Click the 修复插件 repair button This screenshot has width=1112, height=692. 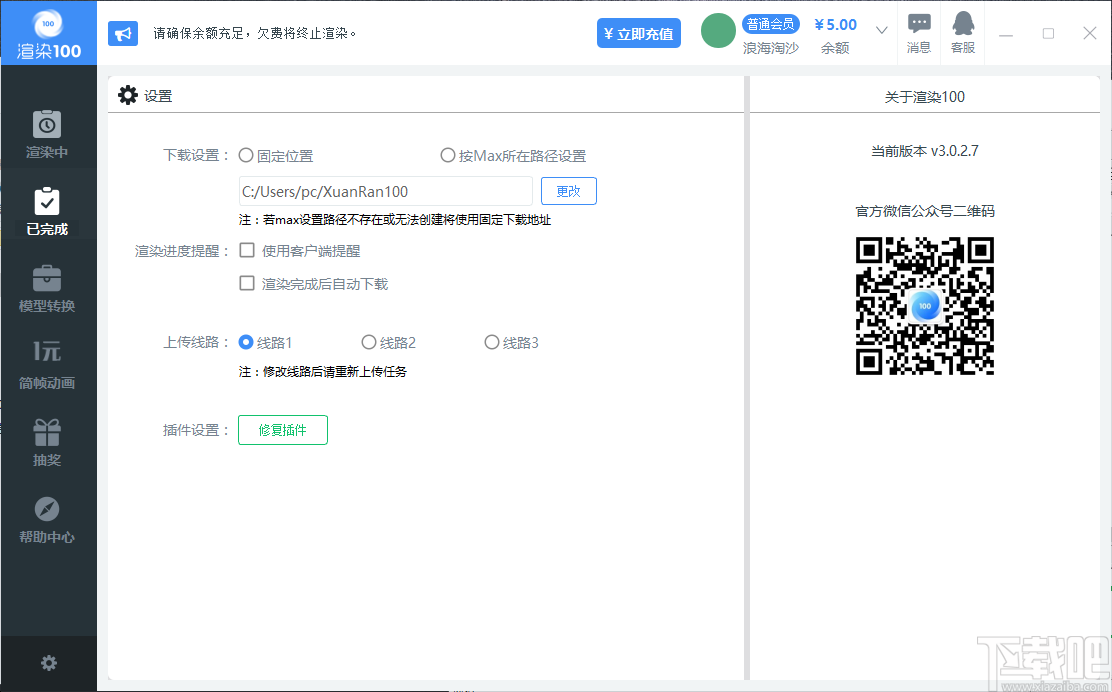(x=282, y=430)
